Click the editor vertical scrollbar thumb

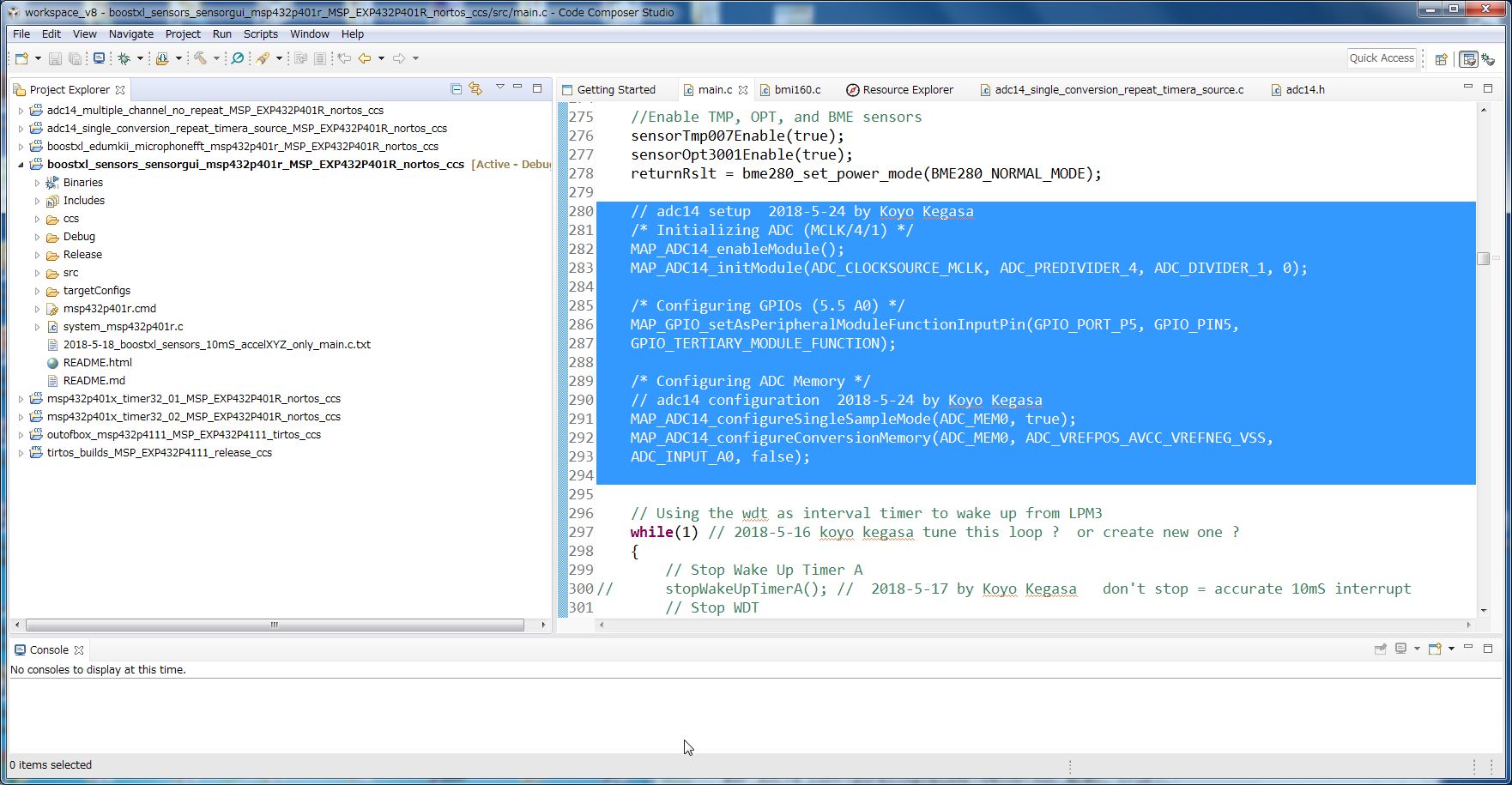(x=1483, y=258)
